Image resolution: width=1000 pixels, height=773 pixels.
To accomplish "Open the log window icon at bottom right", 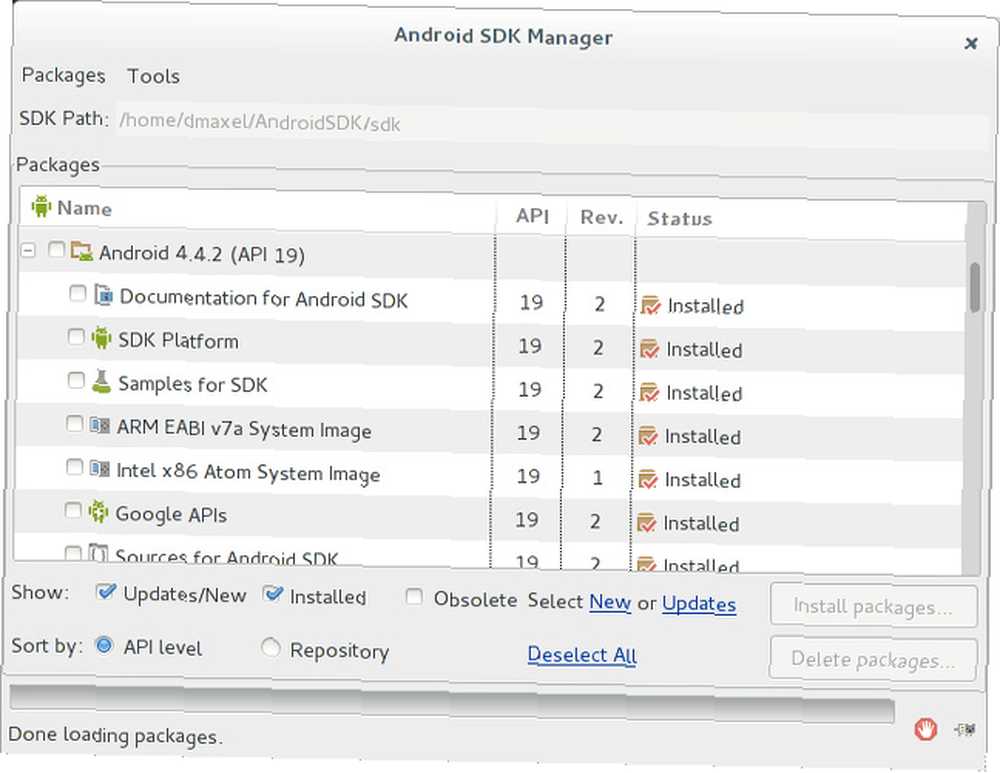I will (965, 729).
